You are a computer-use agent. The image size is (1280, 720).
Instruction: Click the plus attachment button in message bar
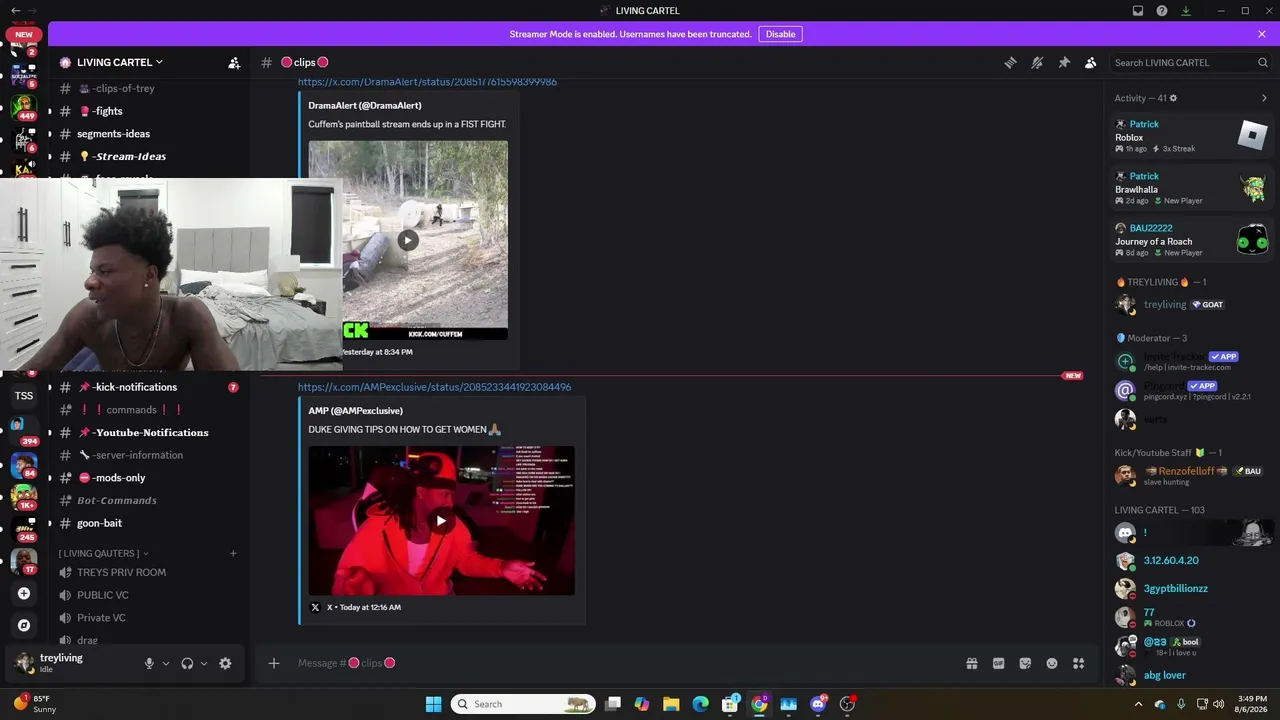click(x=274, y=663)
